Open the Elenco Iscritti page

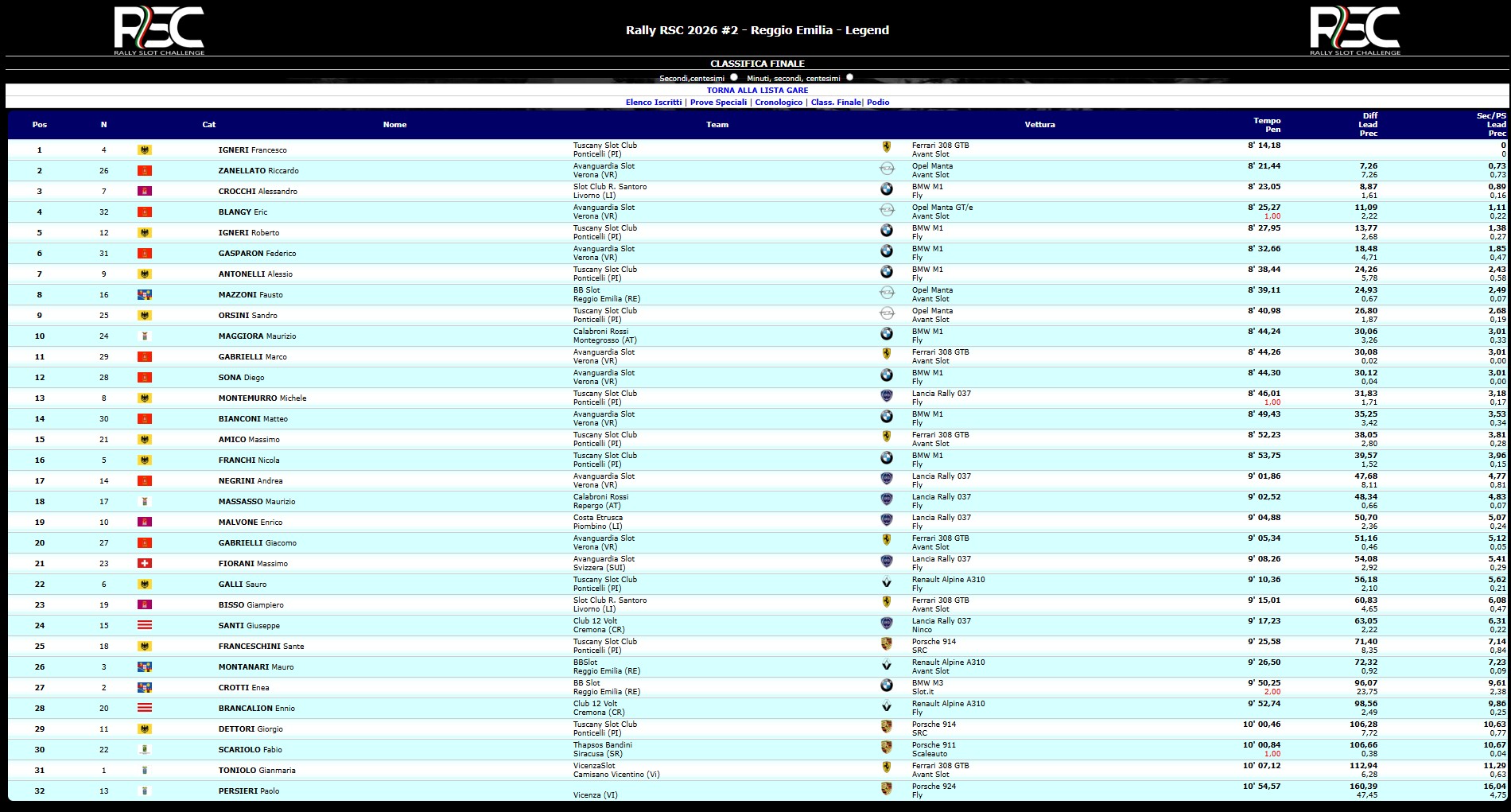[654, 103]
